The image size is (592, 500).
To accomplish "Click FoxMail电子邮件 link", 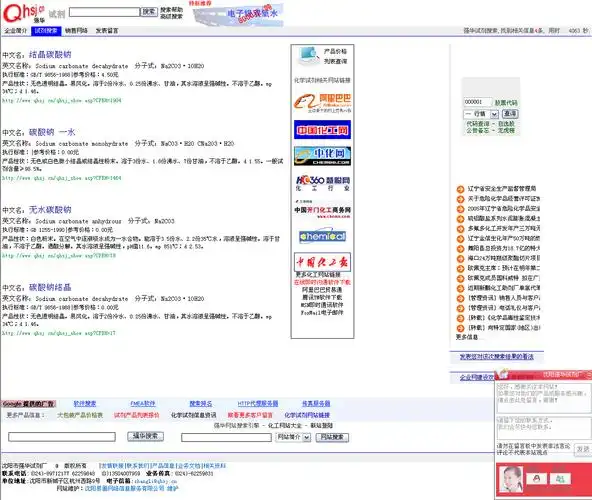I will pos(322,313).
